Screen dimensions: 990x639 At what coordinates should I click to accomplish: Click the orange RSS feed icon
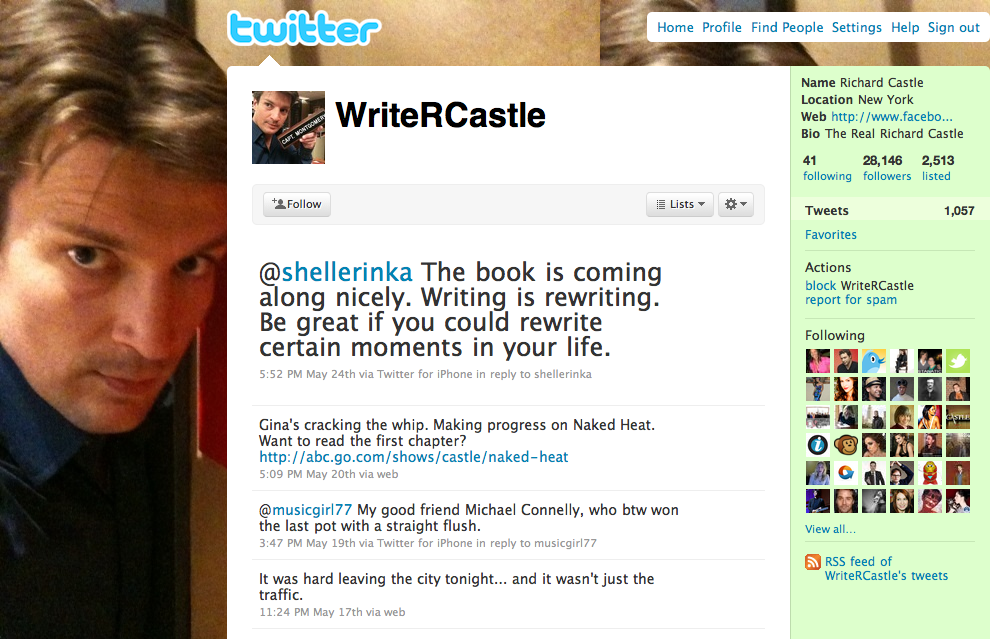point(813,561)
